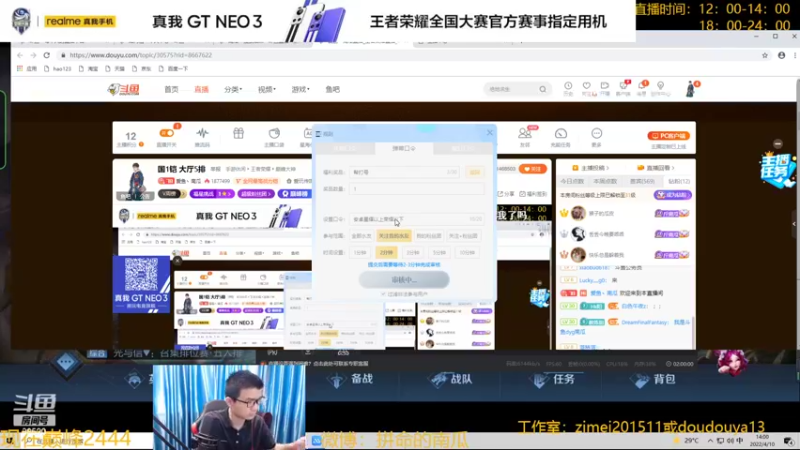Click the prize quantity input field

417,189
